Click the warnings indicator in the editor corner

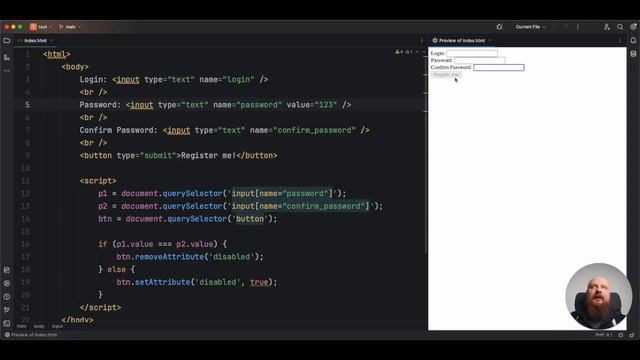[404, 52]
